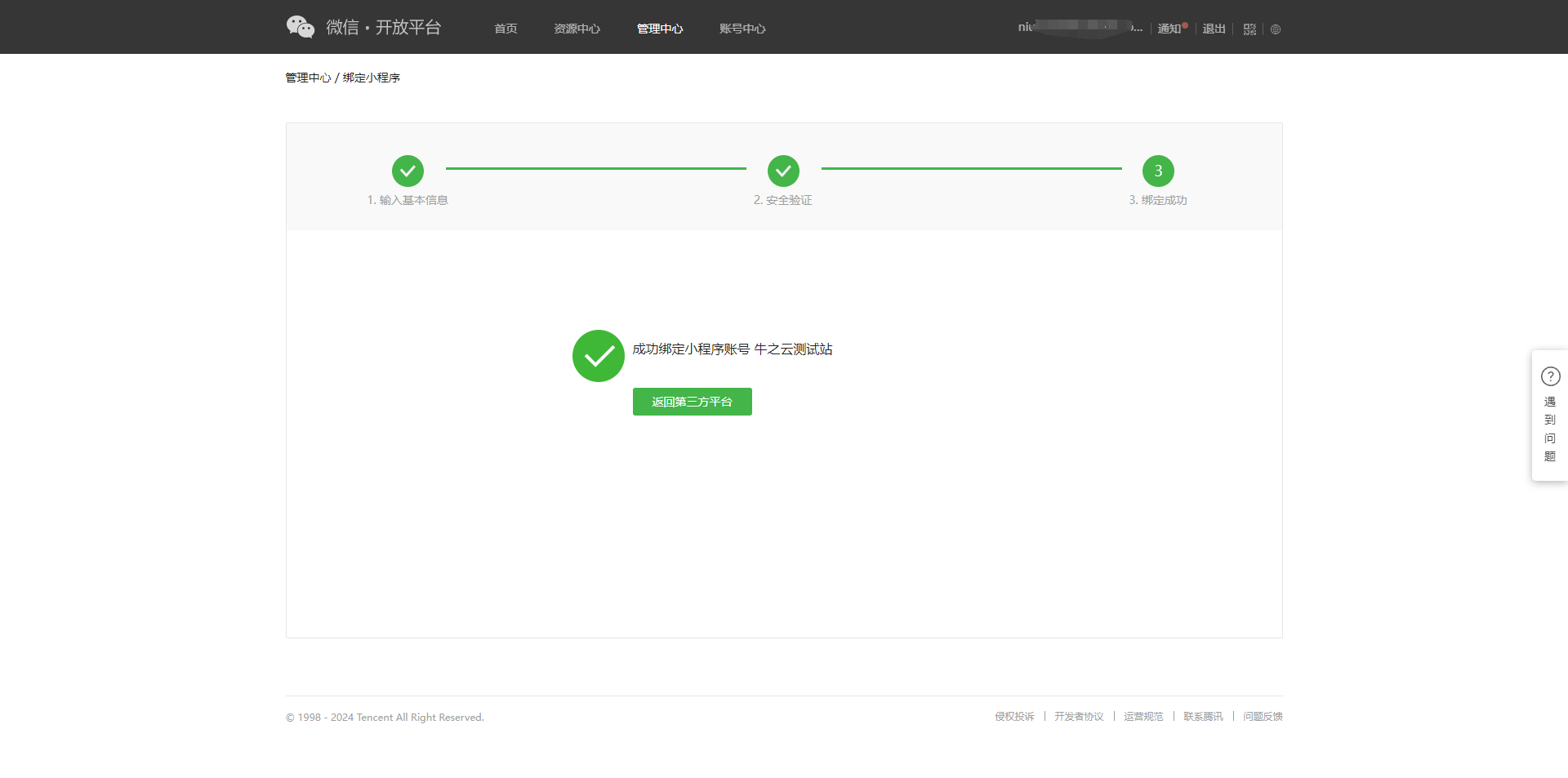Open 侵权投诉 footer link

[1014, 717]
